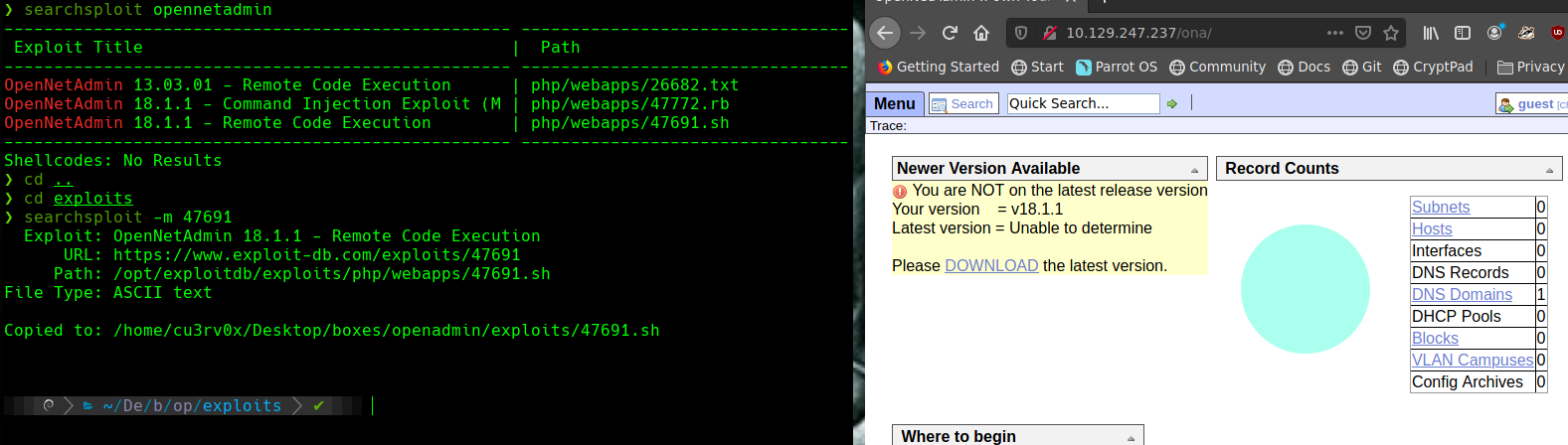Click the exploit-db URL in terminal
This screenshot has height=445, width=1568.
317,254
